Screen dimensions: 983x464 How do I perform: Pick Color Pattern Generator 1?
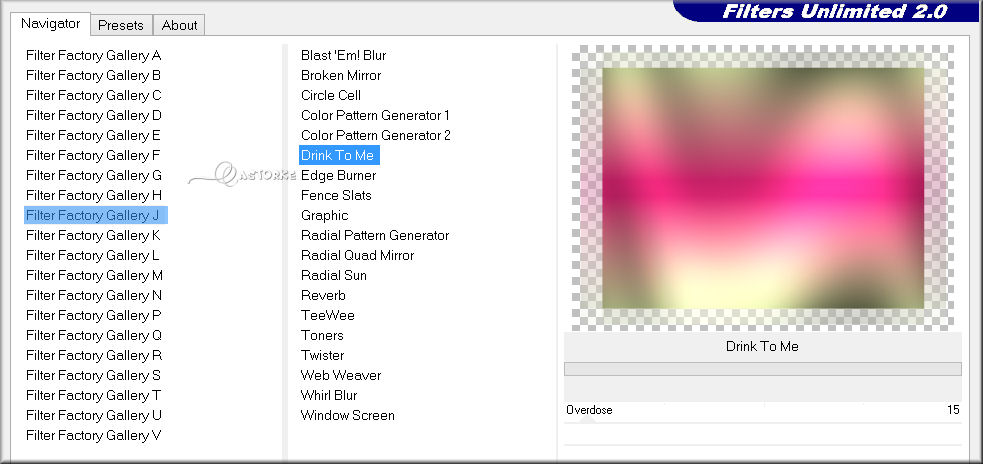pyautogui.click(x=376, y=115)
